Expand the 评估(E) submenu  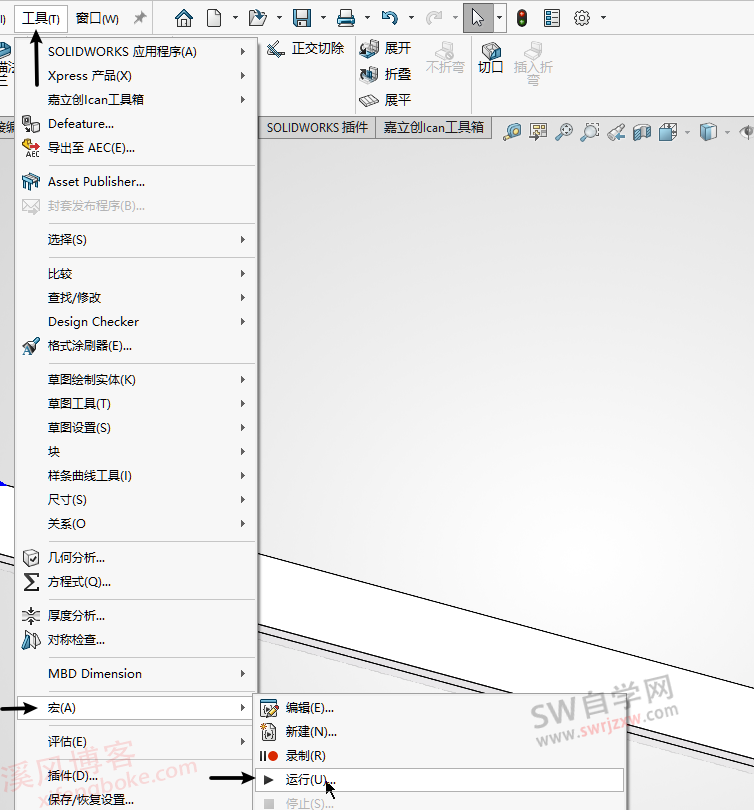click(x=137, y=742)
